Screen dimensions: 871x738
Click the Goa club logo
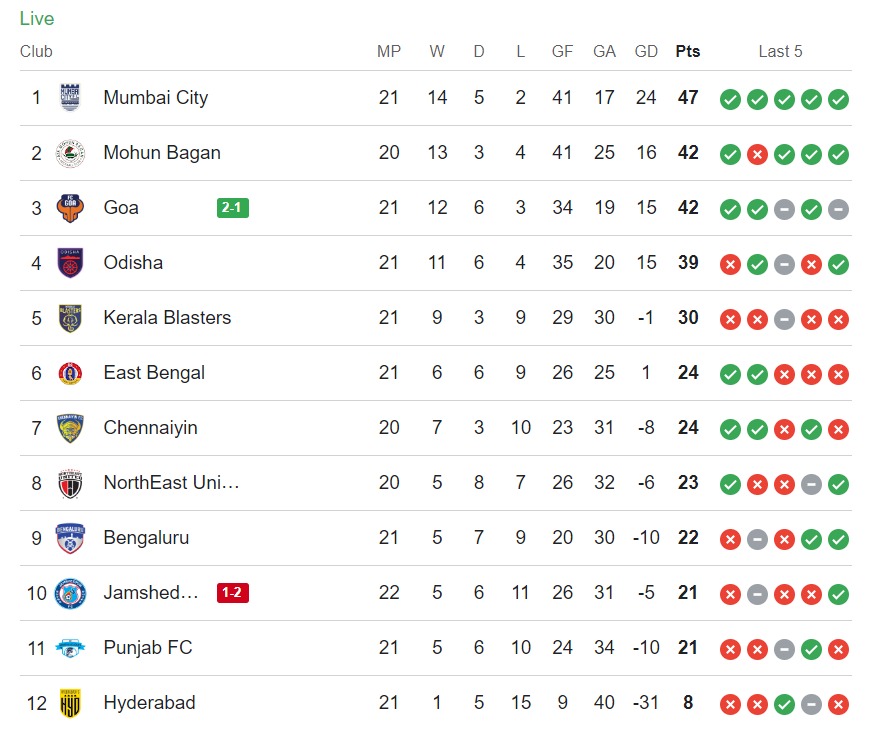[70, 208]
